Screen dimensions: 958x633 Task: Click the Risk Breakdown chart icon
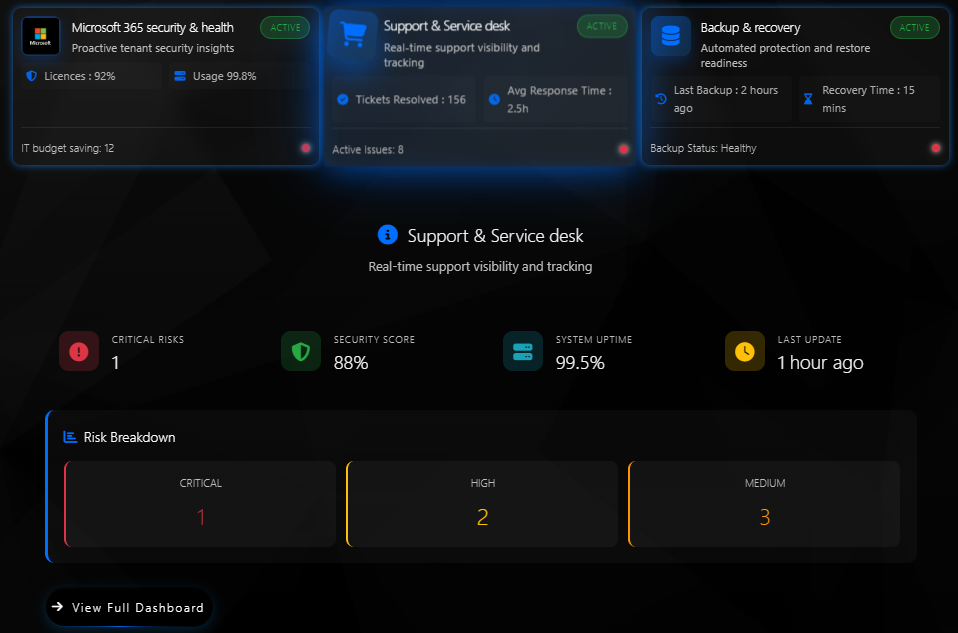coord(70,437)
